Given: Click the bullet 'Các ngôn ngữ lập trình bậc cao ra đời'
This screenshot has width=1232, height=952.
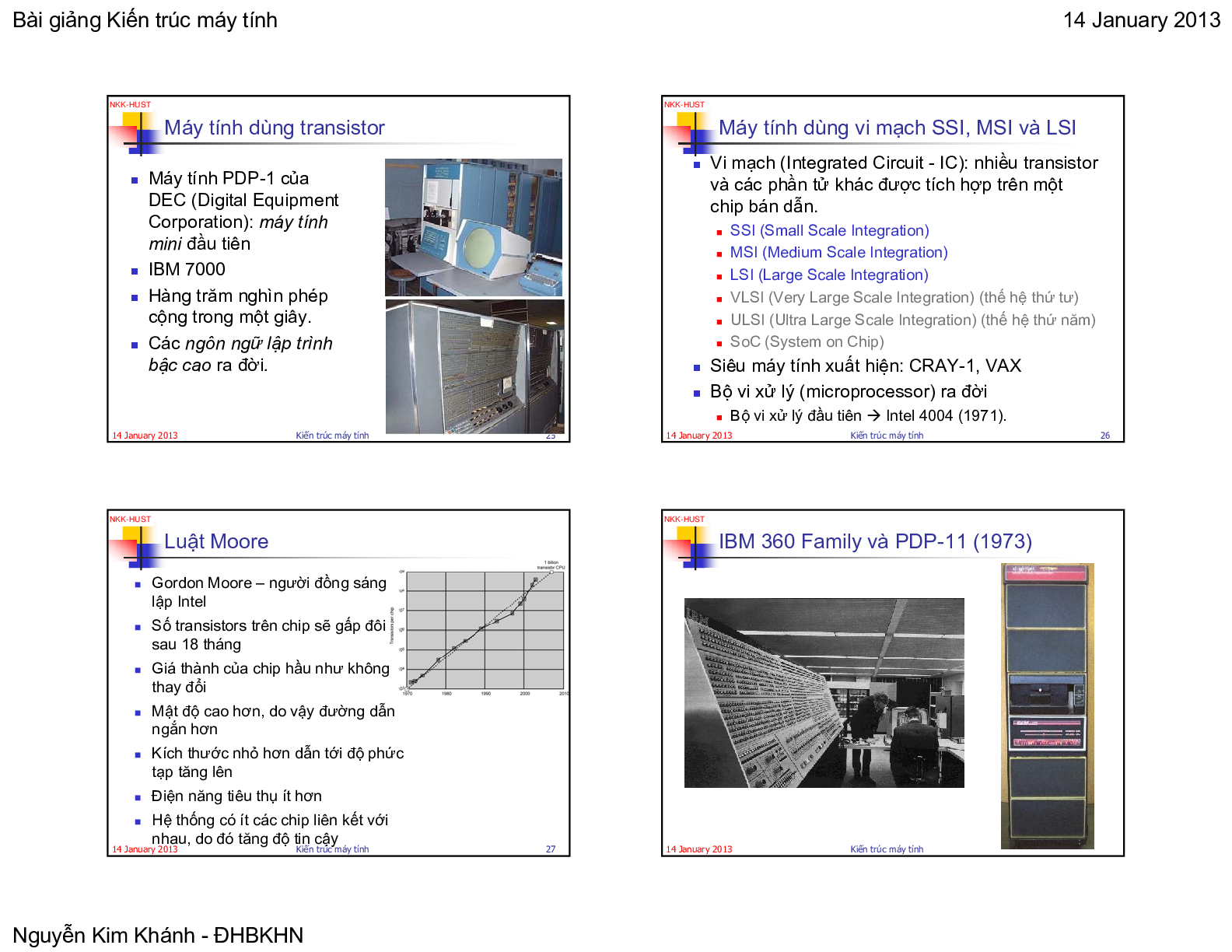Looking at the screenshot, I should click(240, 354).
